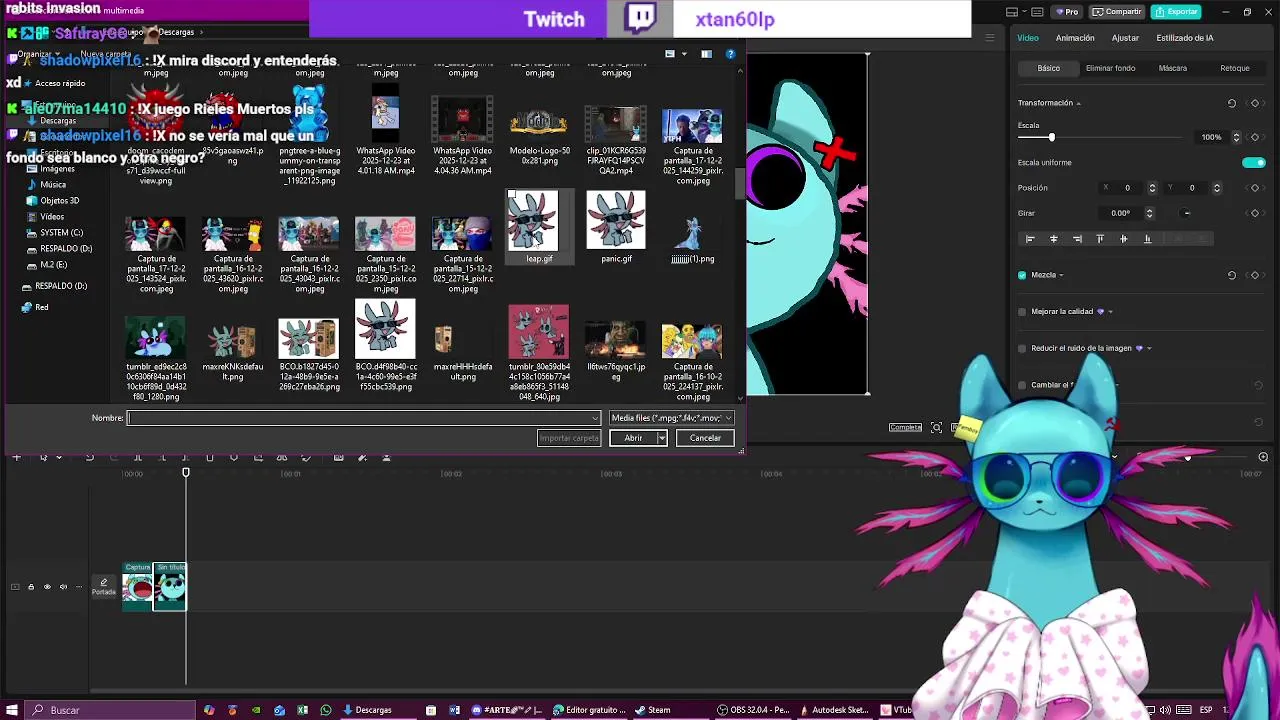Viewport: 1280px width, 720px height.
Task: Click the Compartir button in CapCut
Action: click(x=1117, y=12)
